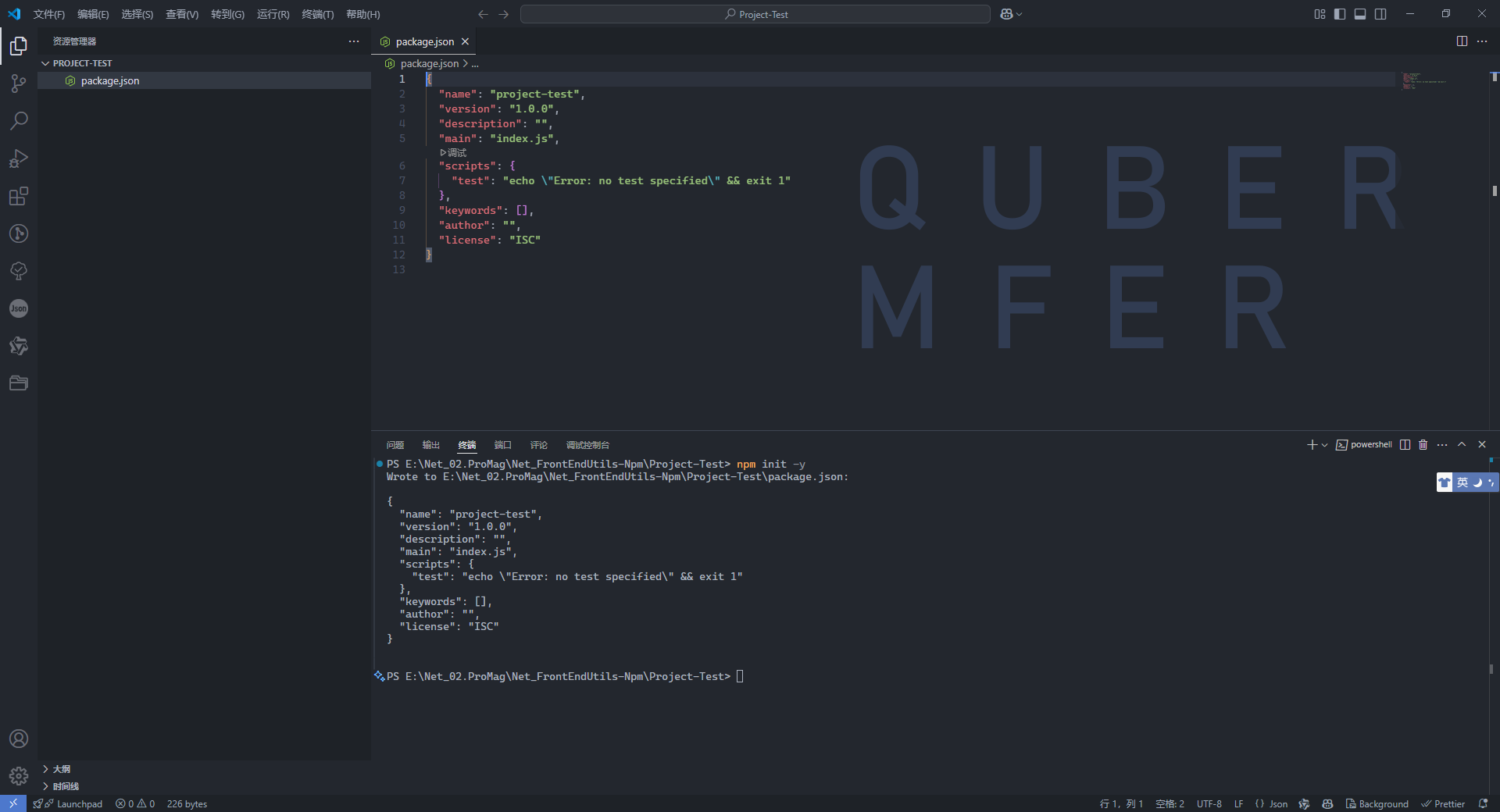Open Run and Debug view
1500x812 pixels.
(19, 158)
